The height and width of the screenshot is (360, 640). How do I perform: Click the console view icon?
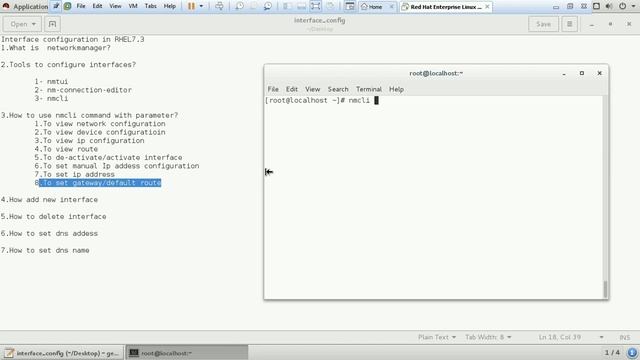tap(350, 6)
